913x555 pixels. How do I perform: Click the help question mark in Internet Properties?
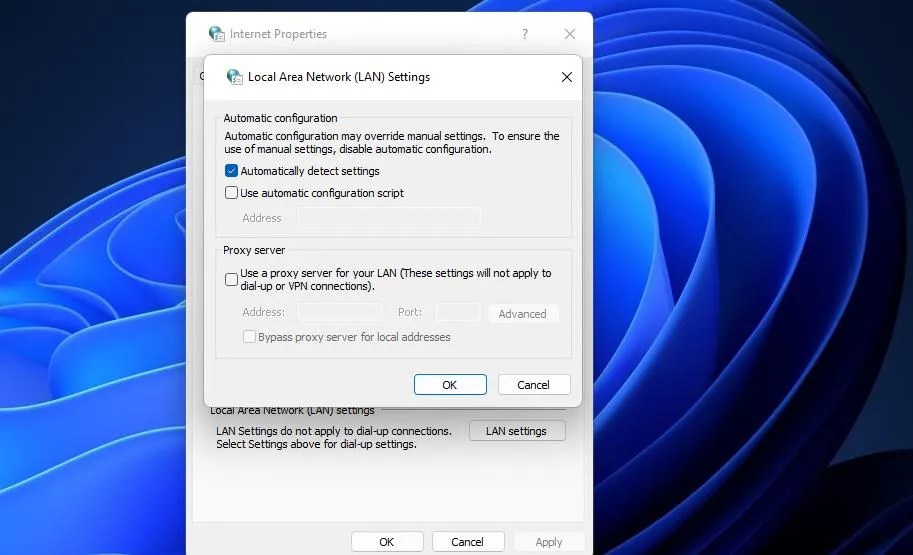click(525, 34)
